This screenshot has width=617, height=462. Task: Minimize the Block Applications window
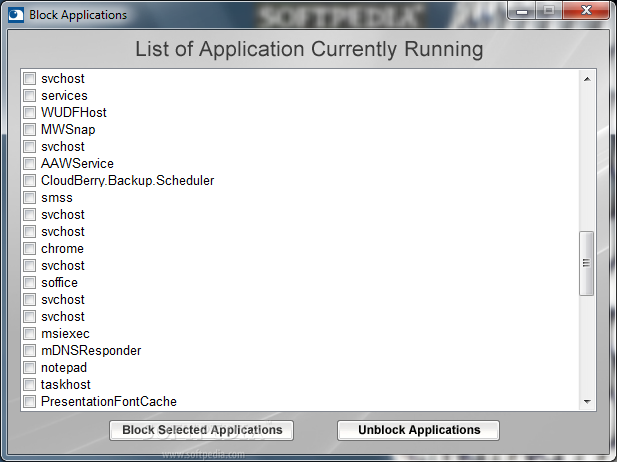point(522,11)
